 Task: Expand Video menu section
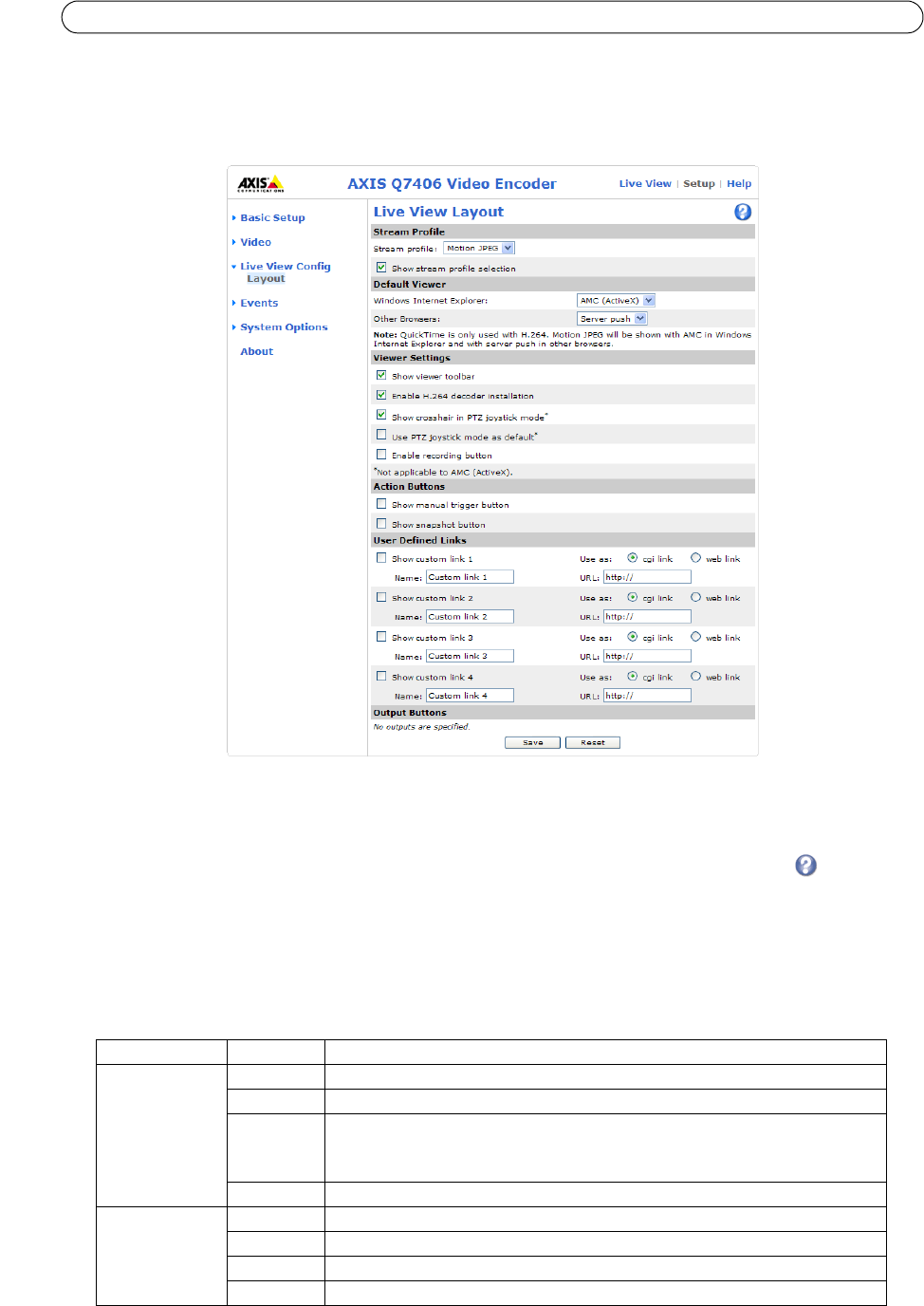click(x=255, y=243)
